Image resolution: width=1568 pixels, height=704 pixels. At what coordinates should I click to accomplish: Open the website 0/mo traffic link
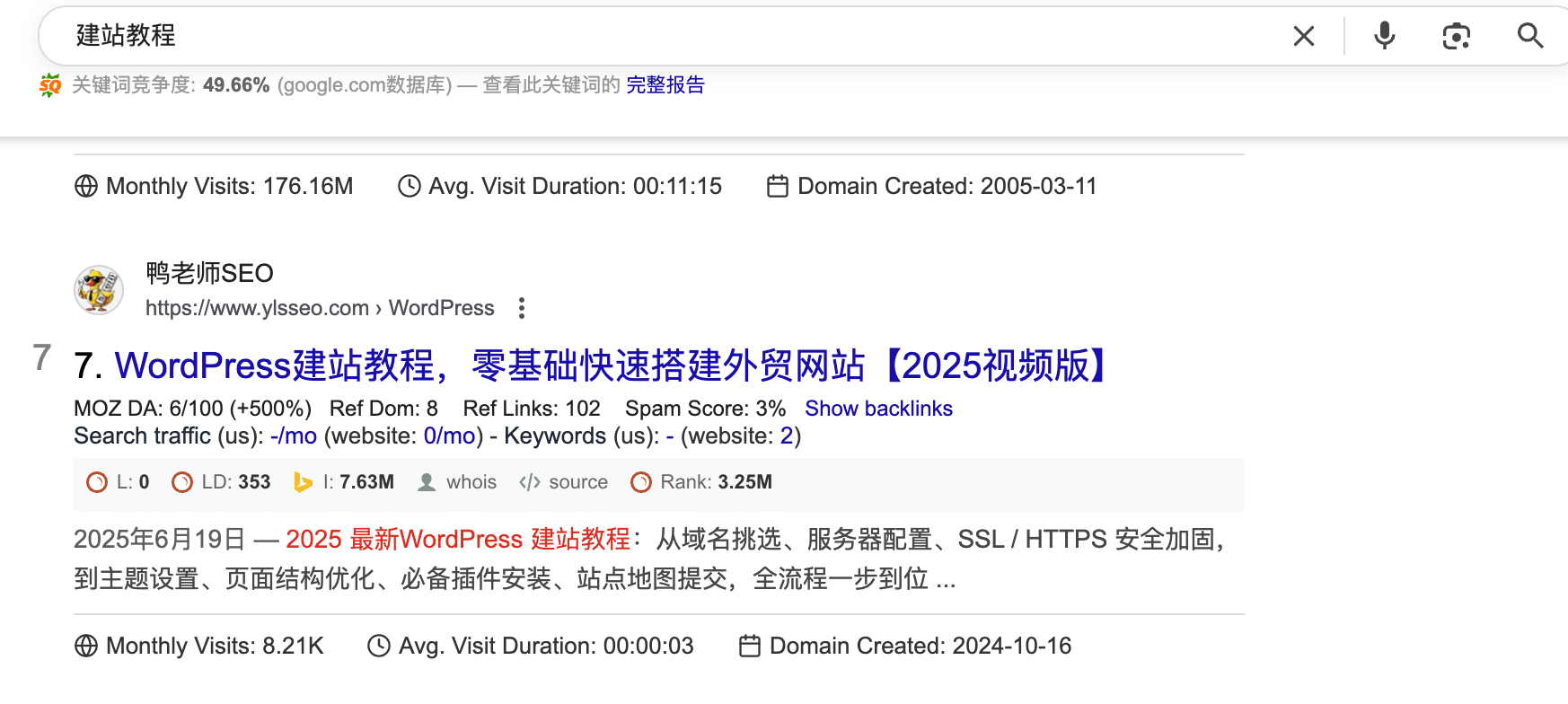pyautogui.click(x=450, y=436)
